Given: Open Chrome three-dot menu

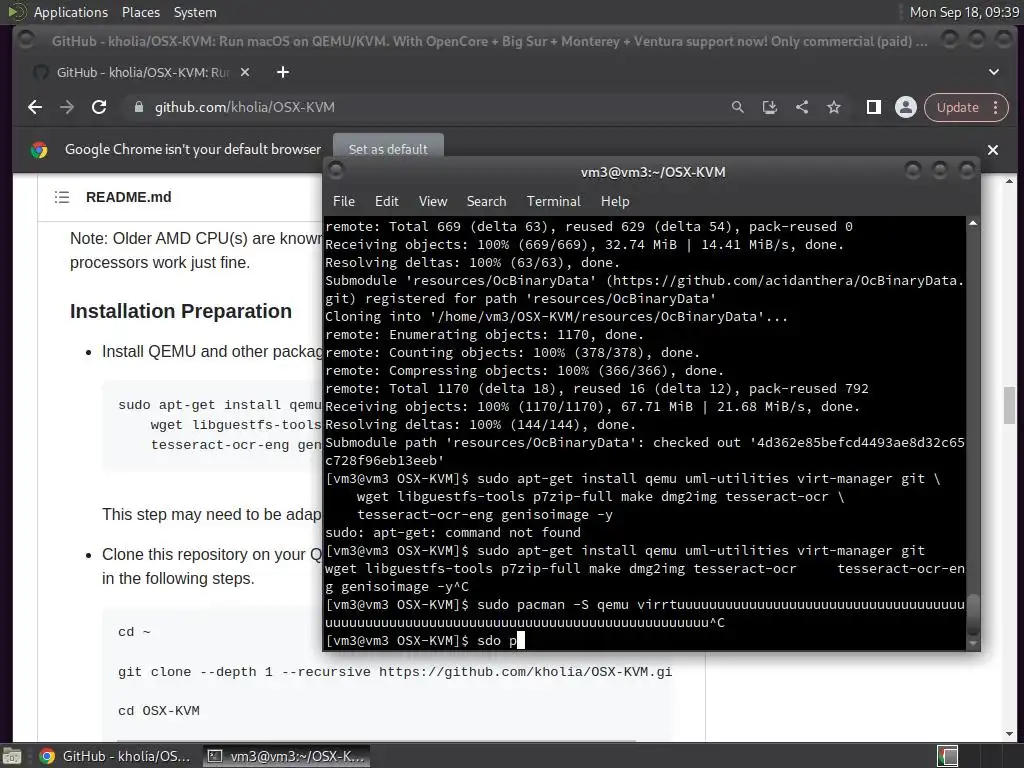Looking at the screenshot, I should point(995,107).
